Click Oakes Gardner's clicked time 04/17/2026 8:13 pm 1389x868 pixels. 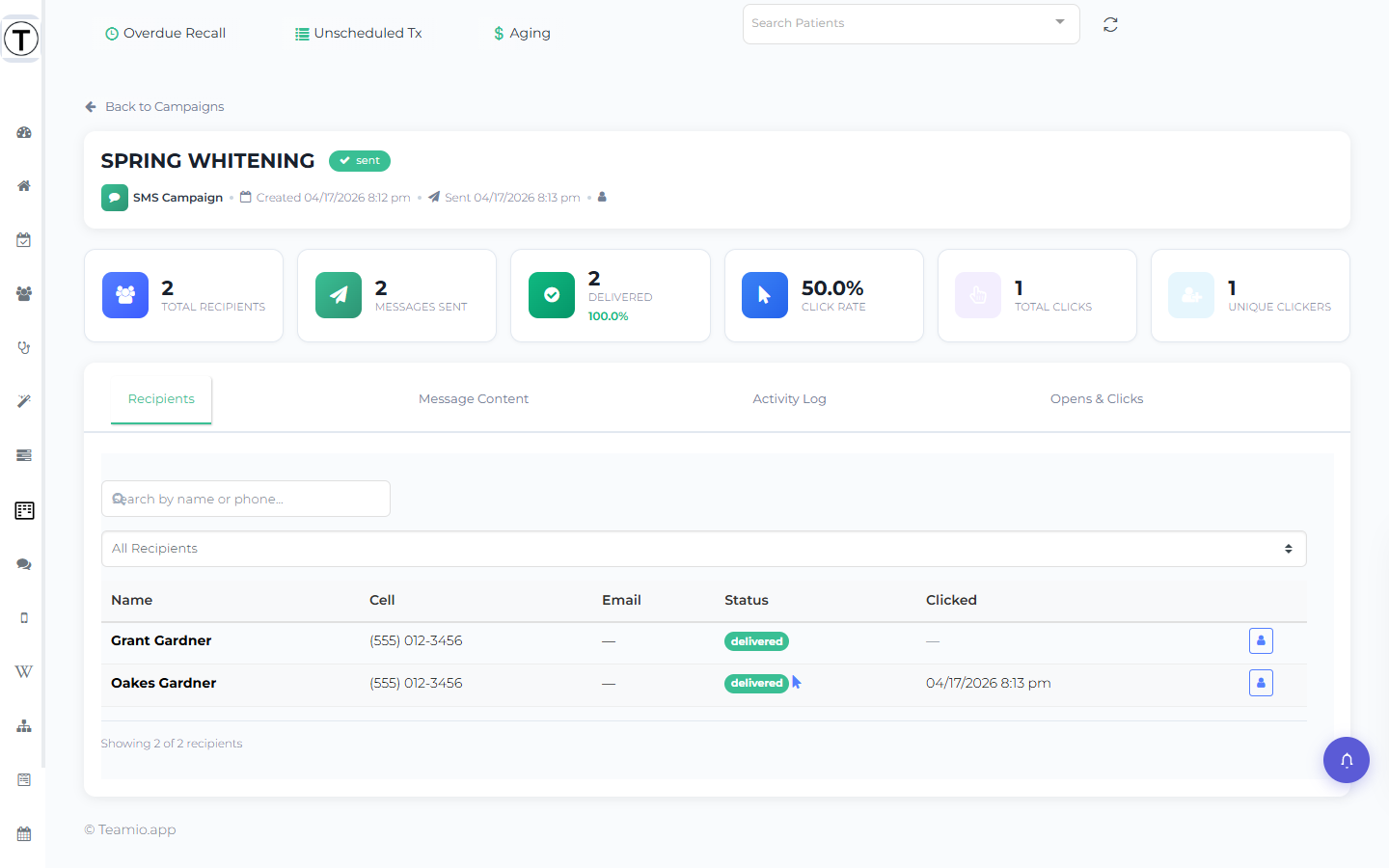click(x=989, y=683)
